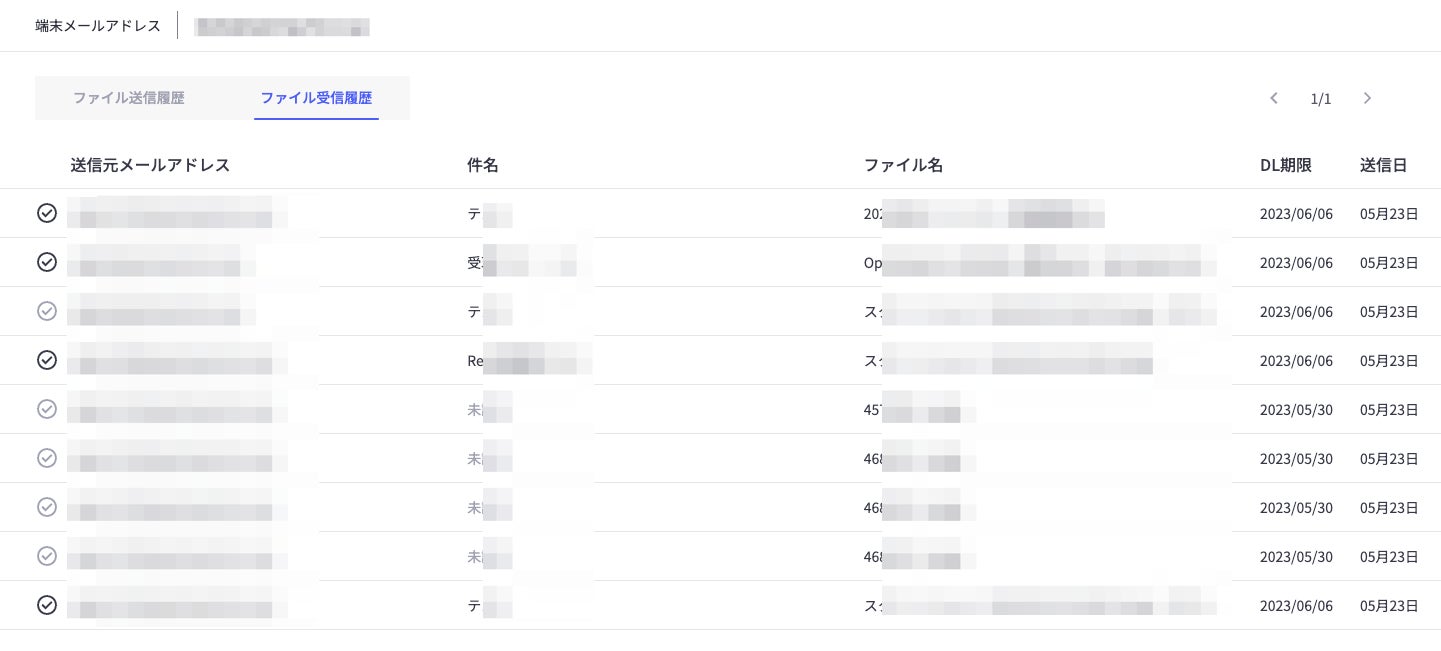The width and height of the screenshot is (1441, 651).
Task: Click the check icon of the 'Re' subject row
Action: point(47,360)
